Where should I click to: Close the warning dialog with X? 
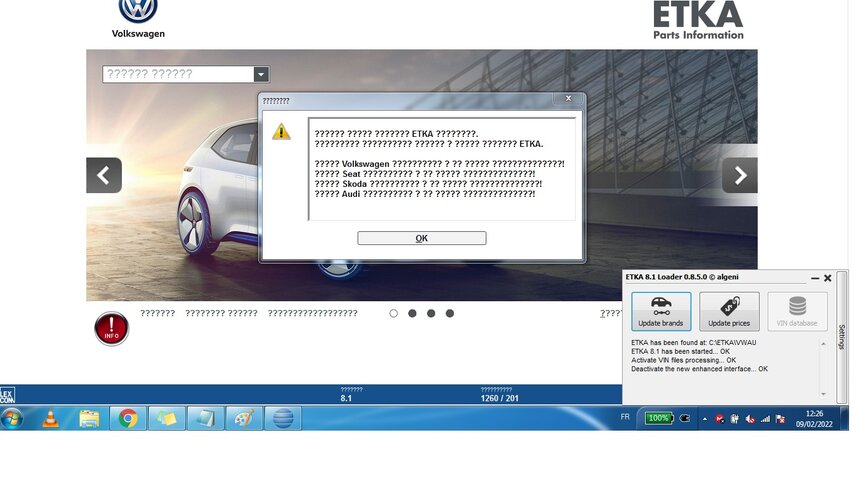[569, 98]
